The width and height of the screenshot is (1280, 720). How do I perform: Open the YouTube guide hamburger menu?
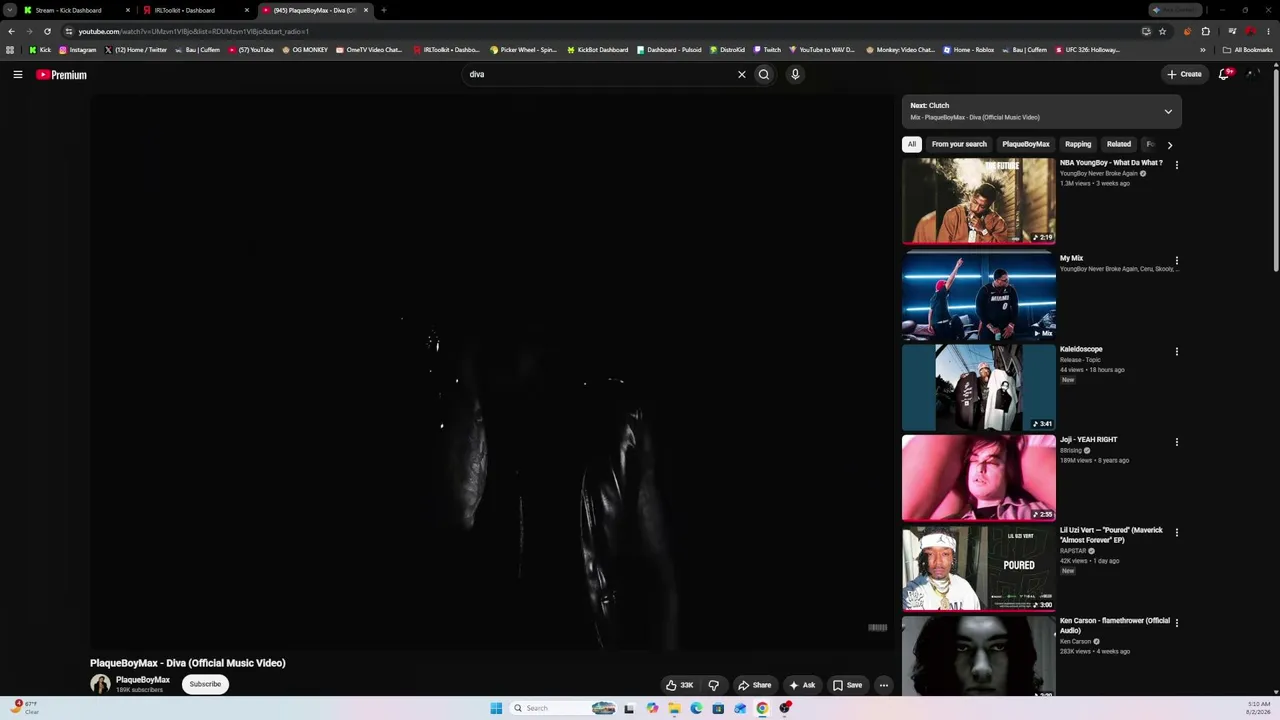point(18,74)
